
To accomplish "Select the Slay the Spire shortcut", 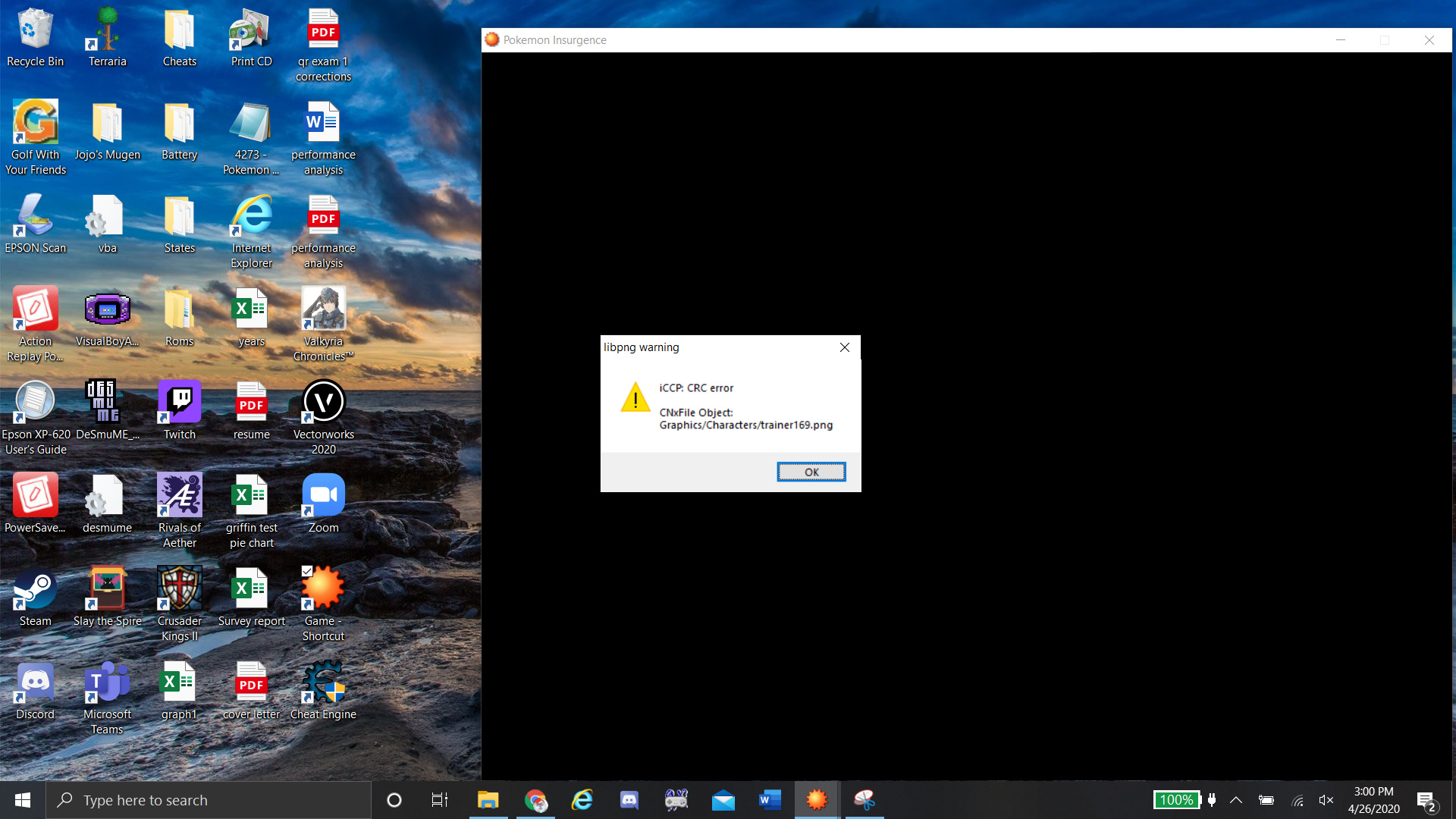I will tap(107, 598).
